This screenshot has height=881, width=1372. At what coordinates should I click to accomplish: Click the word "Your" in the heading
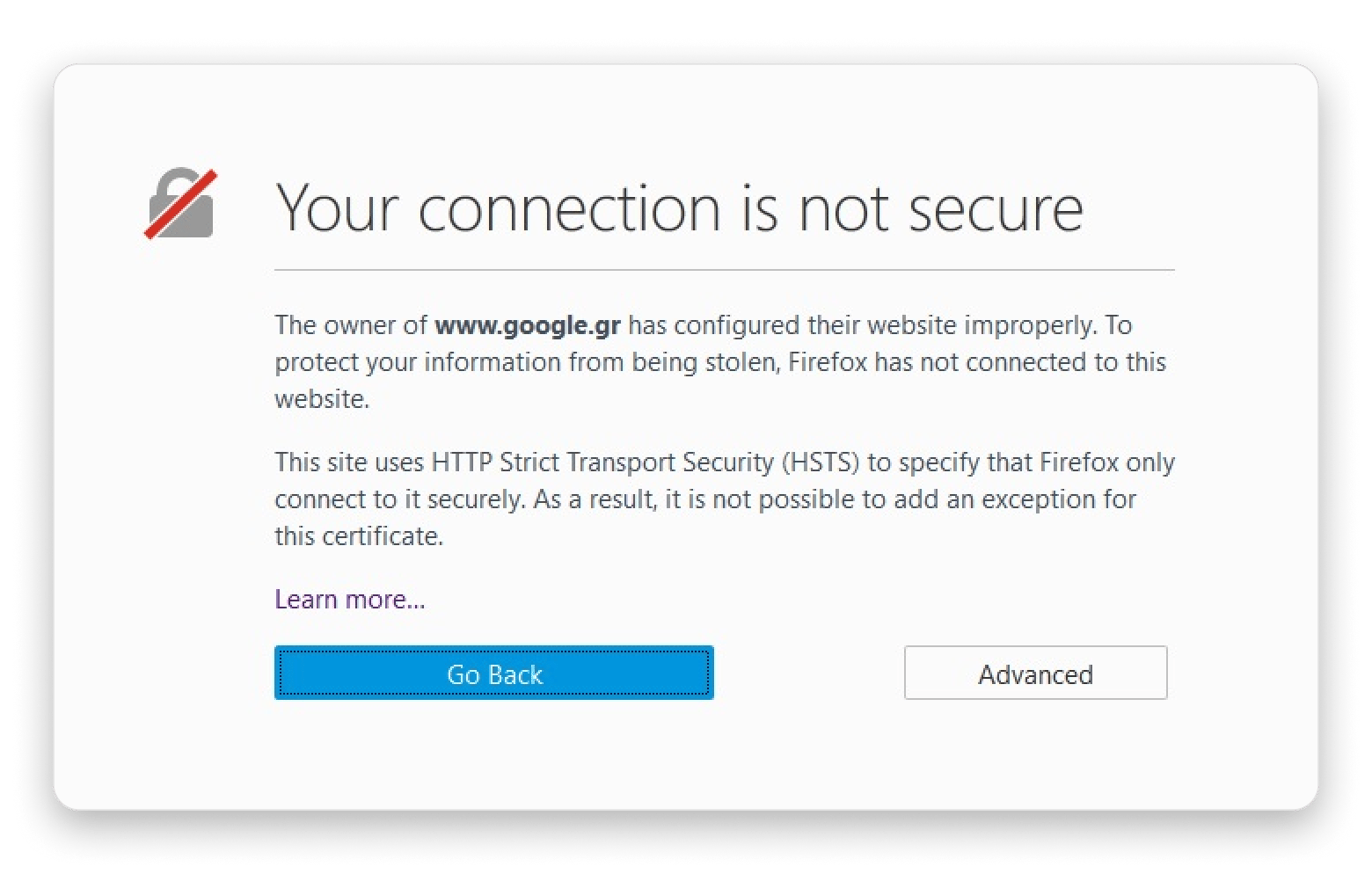pyautogui.click(x=338, y=209)
